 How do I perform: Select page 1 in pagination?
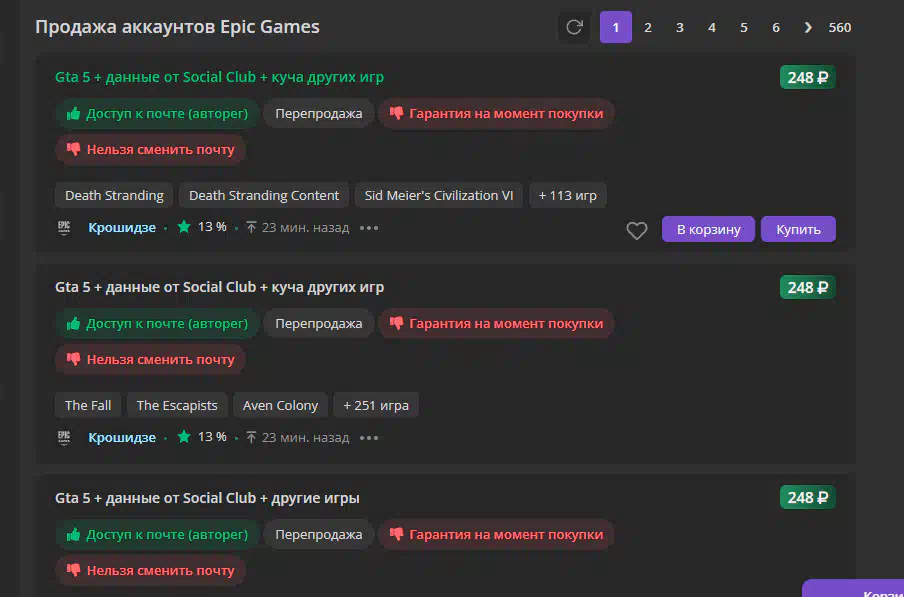(616, 27)
